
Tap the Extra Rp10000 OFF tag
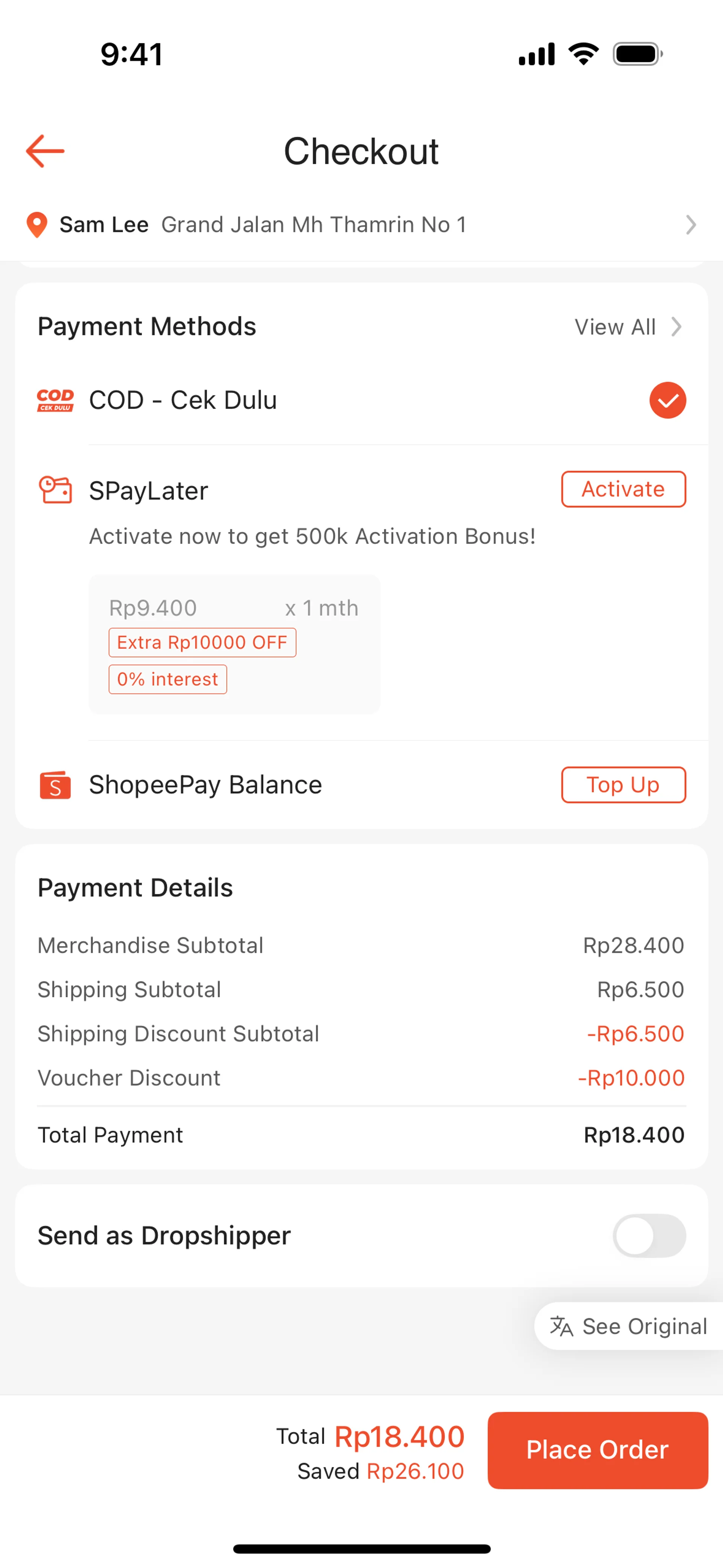coord(202,642)
